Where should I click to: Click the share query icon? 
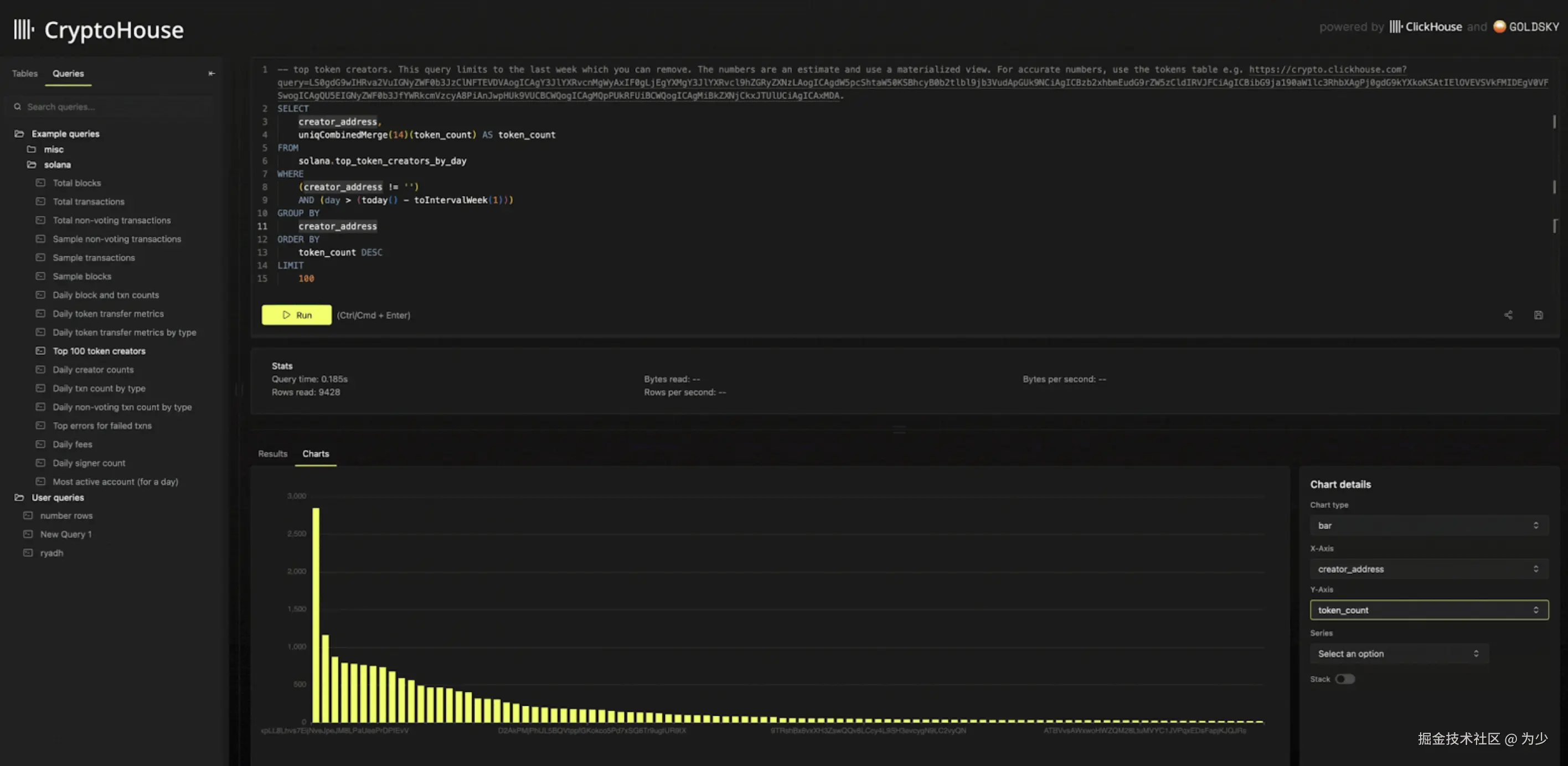(1508, 315)
